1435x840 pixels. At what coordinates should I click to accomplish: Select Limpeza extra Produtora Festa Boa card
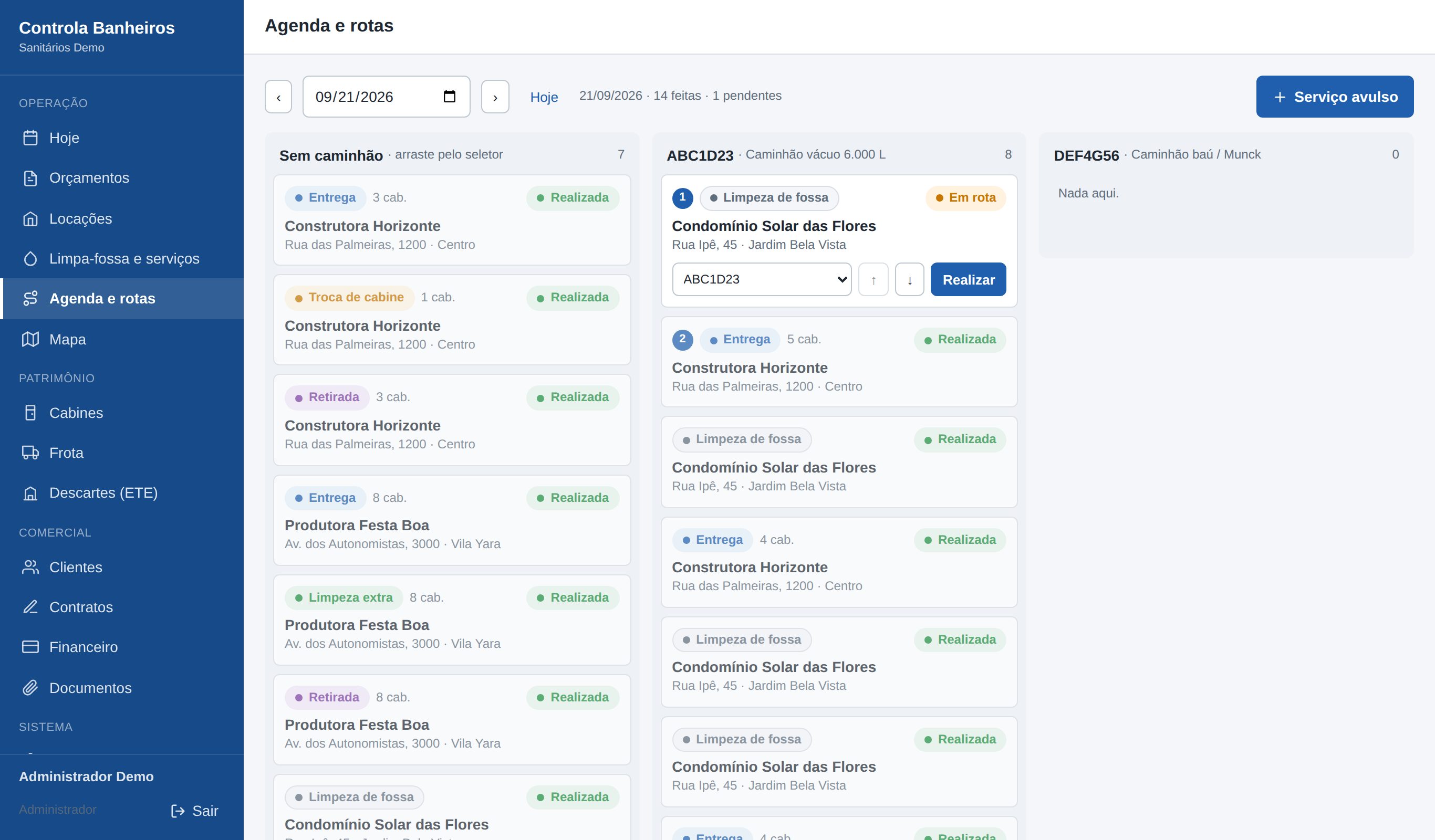coord(452,619)
